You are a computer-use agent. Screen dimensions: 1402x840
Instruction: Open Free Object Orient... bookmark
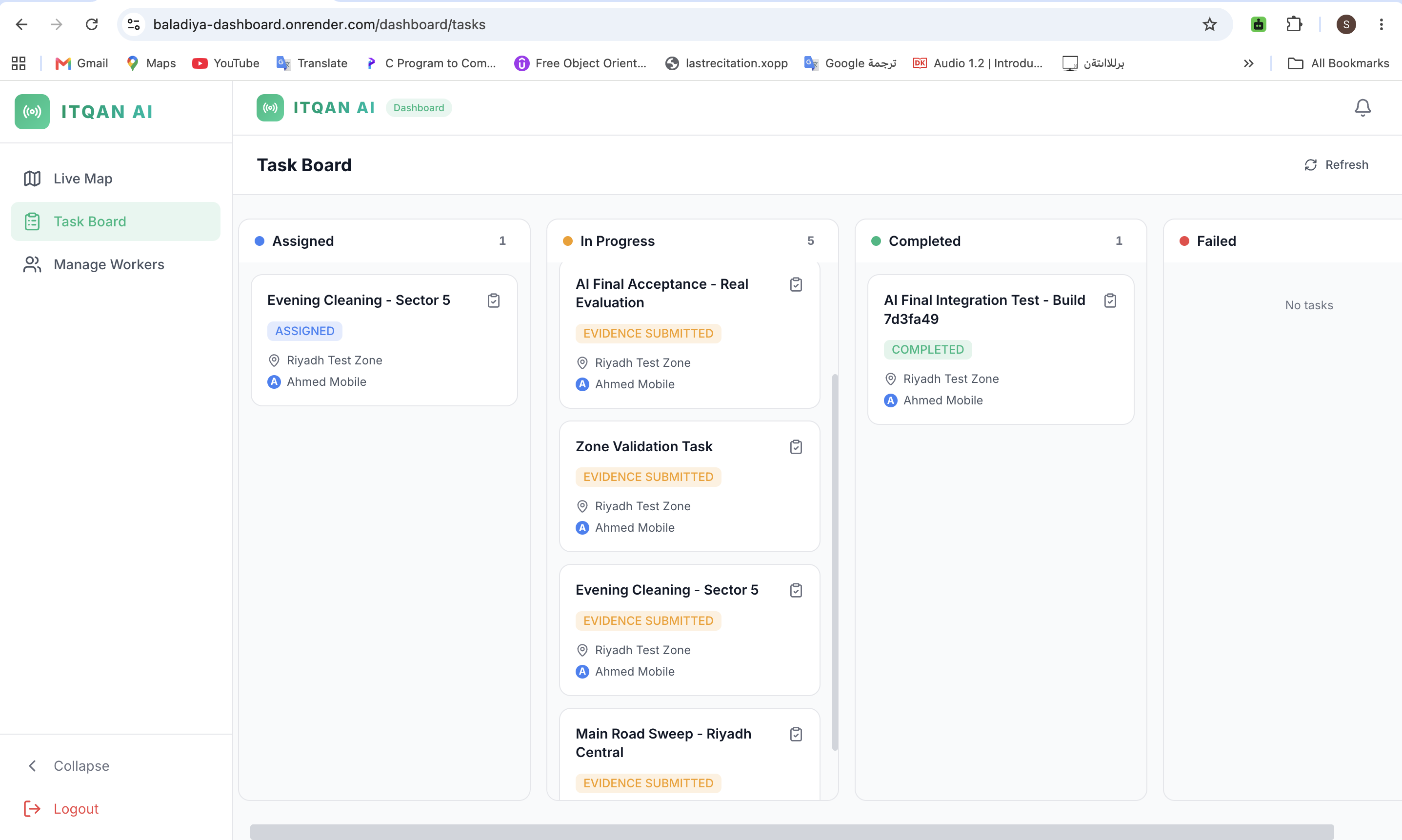tap(581, 63)
